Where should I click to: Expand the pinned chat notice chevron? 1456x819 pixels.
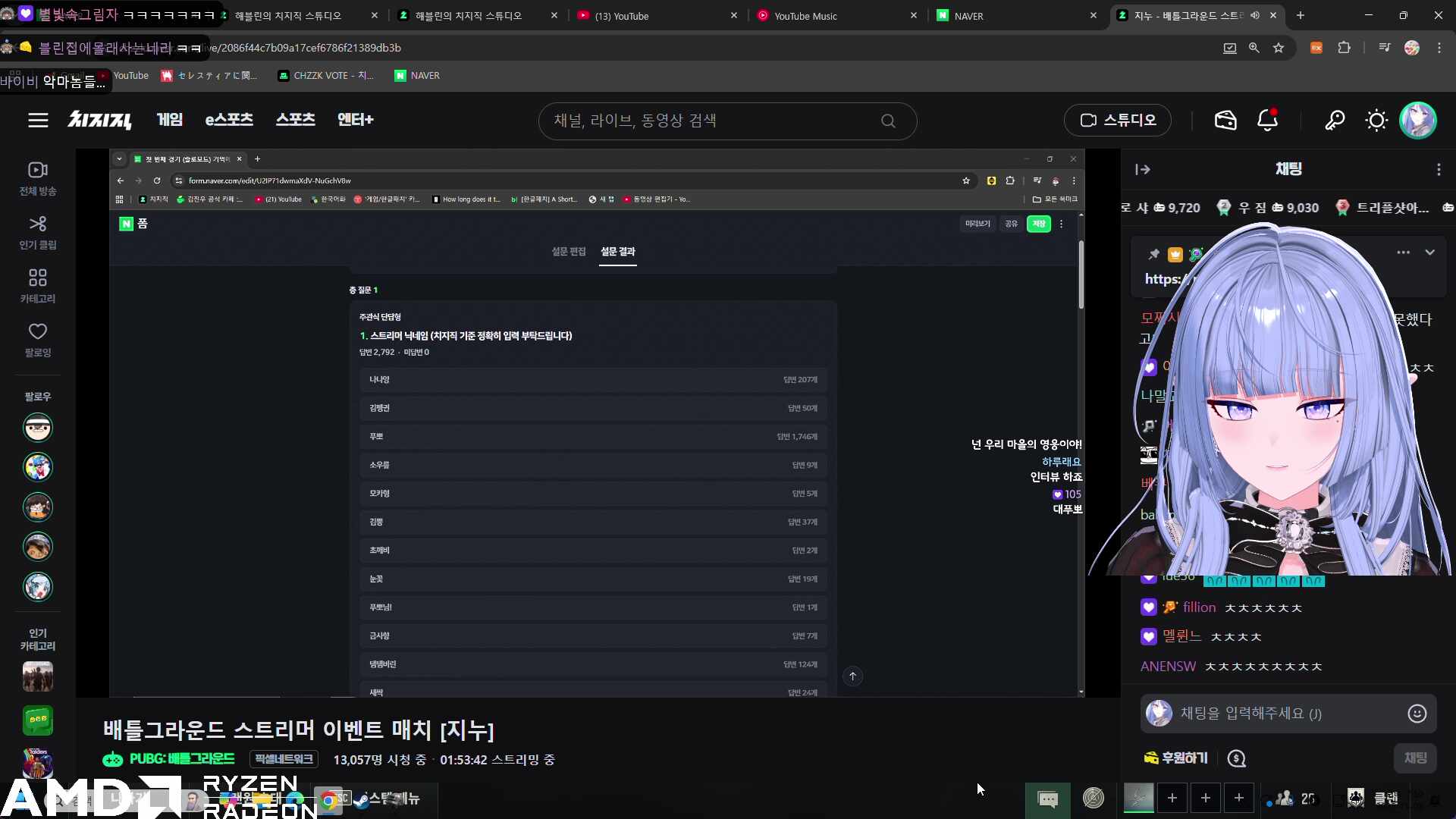click(1431, 253)
